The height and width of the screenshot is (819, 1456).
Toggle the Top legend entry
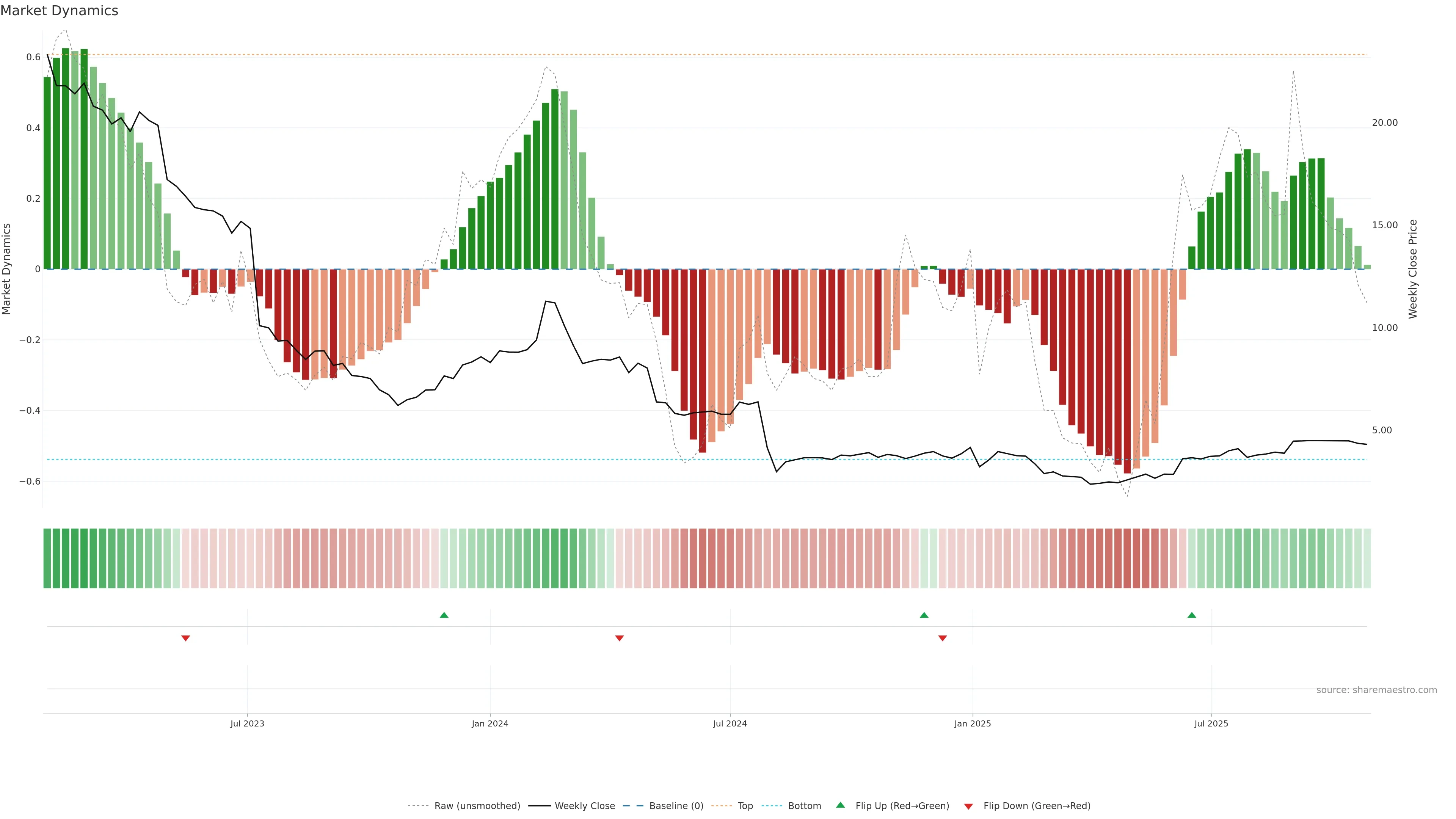click(745, 806)
